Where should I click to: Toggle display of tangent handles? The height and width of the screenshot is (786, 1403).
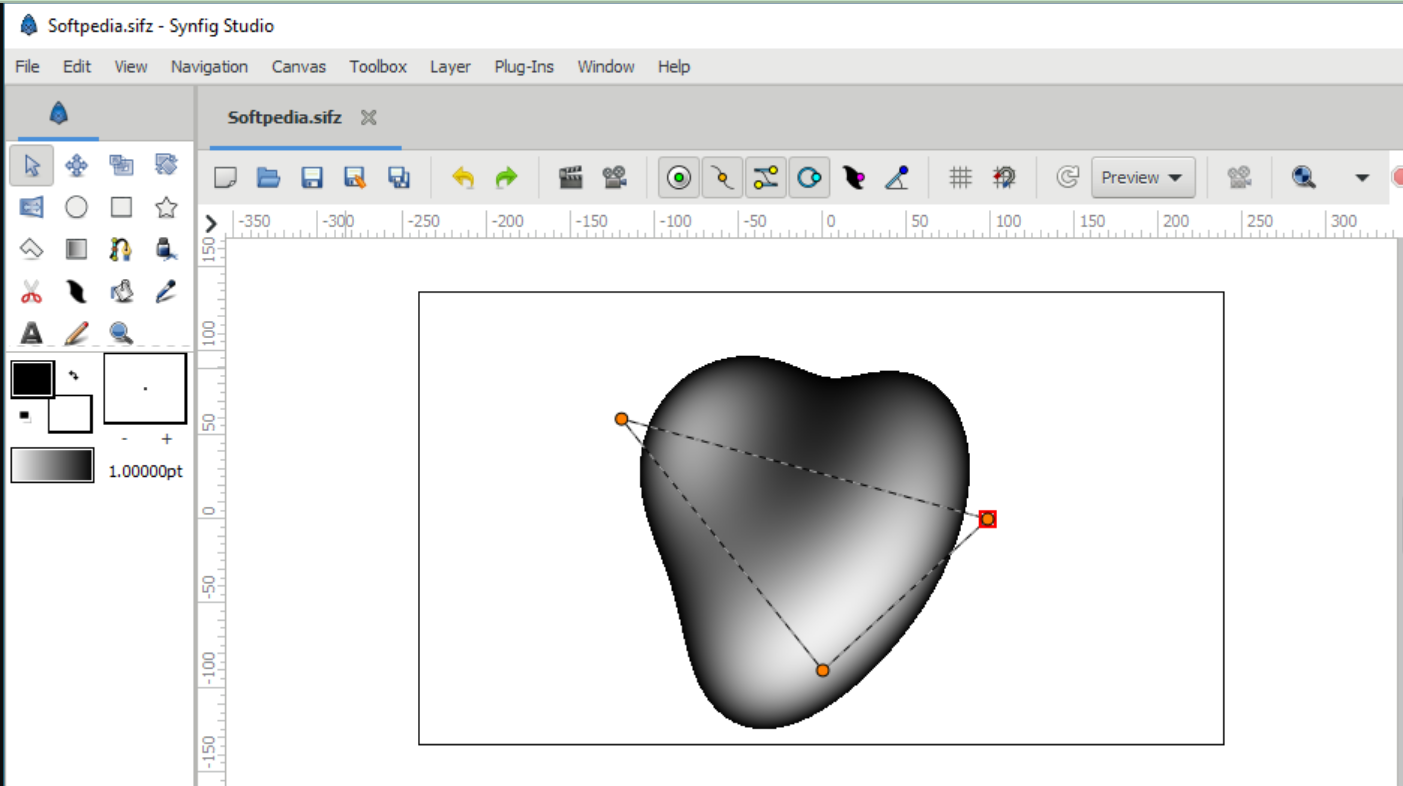(x=765, y=177)
